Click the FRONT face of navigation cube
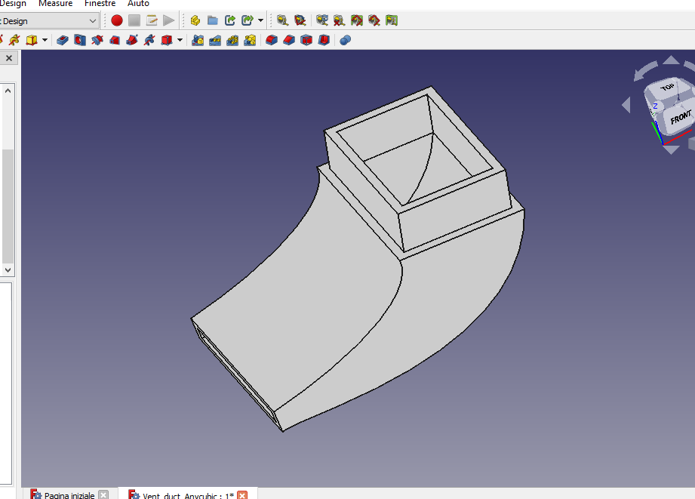 tap(680, 118)
